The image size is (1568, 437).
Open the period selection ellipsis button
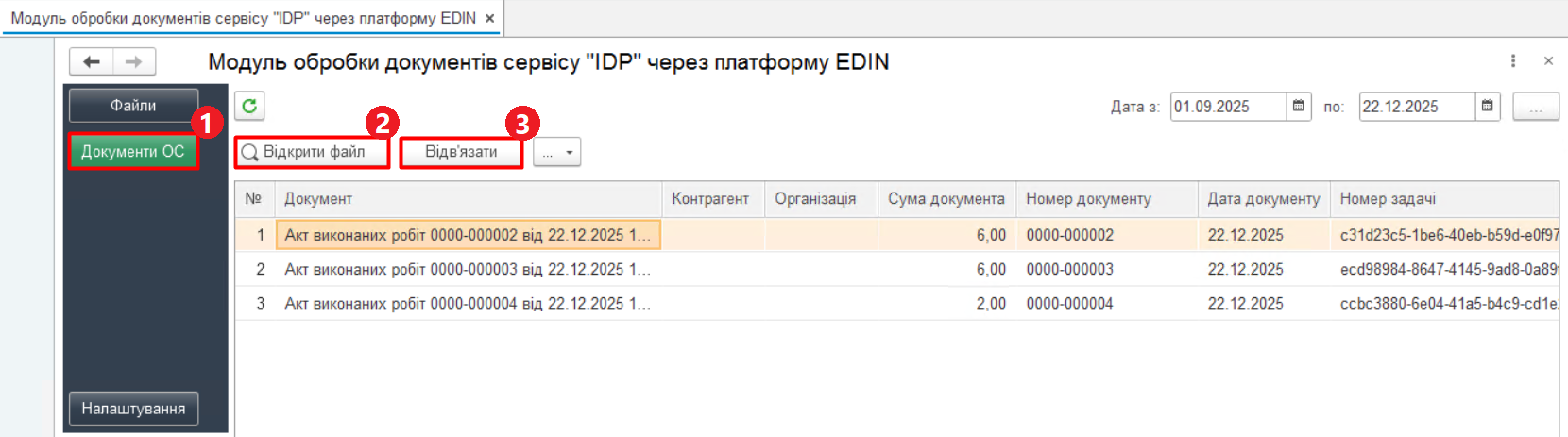pos(1536,107)
